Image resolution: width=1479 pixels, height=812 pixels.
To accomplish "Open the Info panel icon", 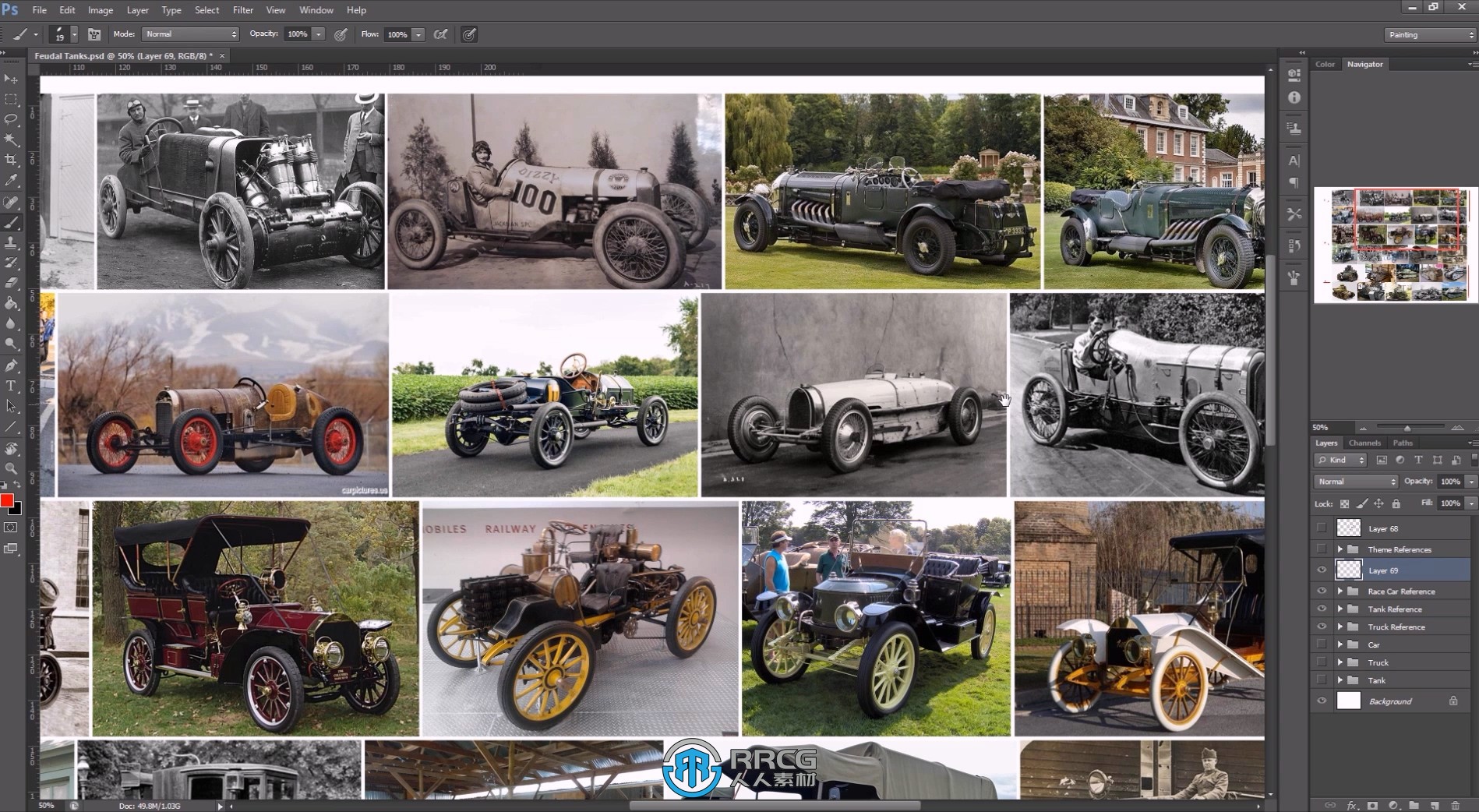I will (1294, 97).
